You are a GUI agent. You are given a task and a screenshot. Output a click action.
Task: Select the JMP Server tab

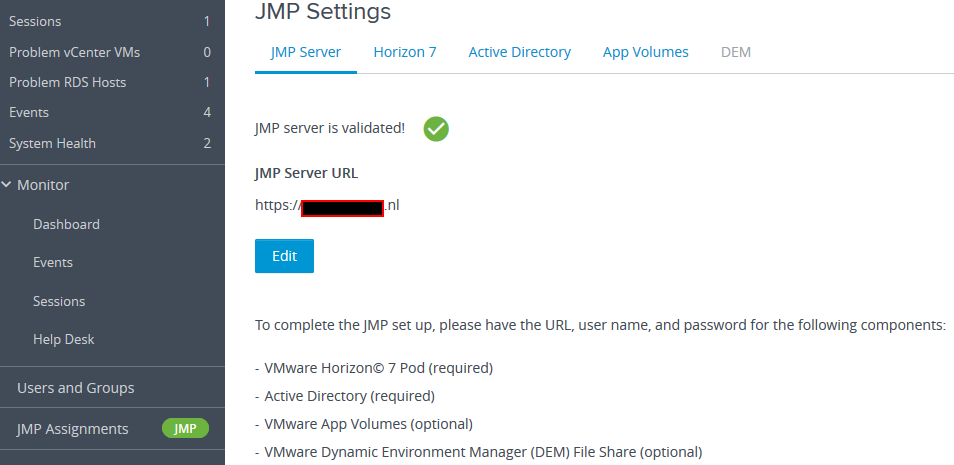pyautogui.click(x=306, y=52)
